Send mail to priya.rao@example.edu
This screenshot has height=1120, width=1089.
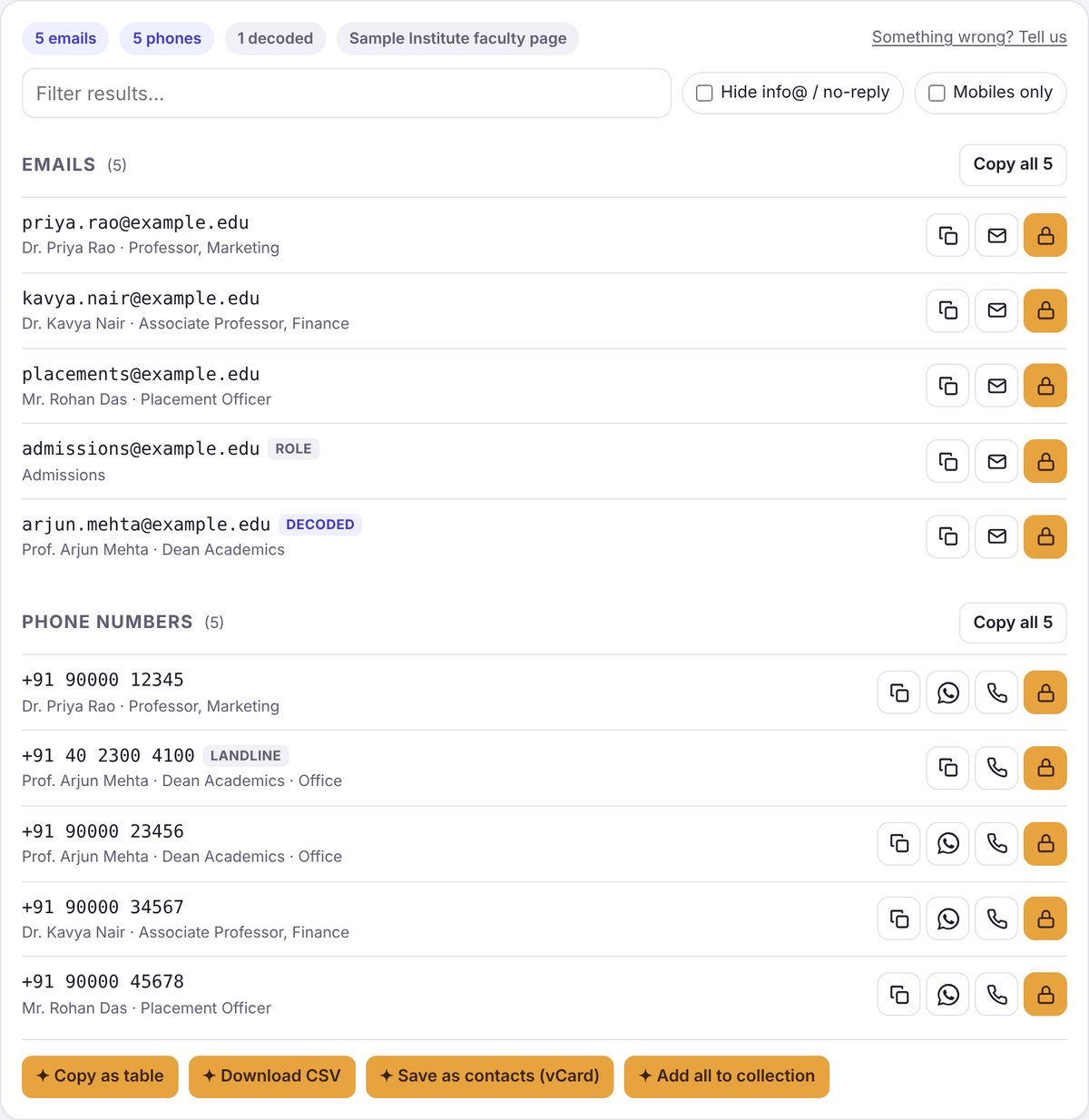(997, 236)
